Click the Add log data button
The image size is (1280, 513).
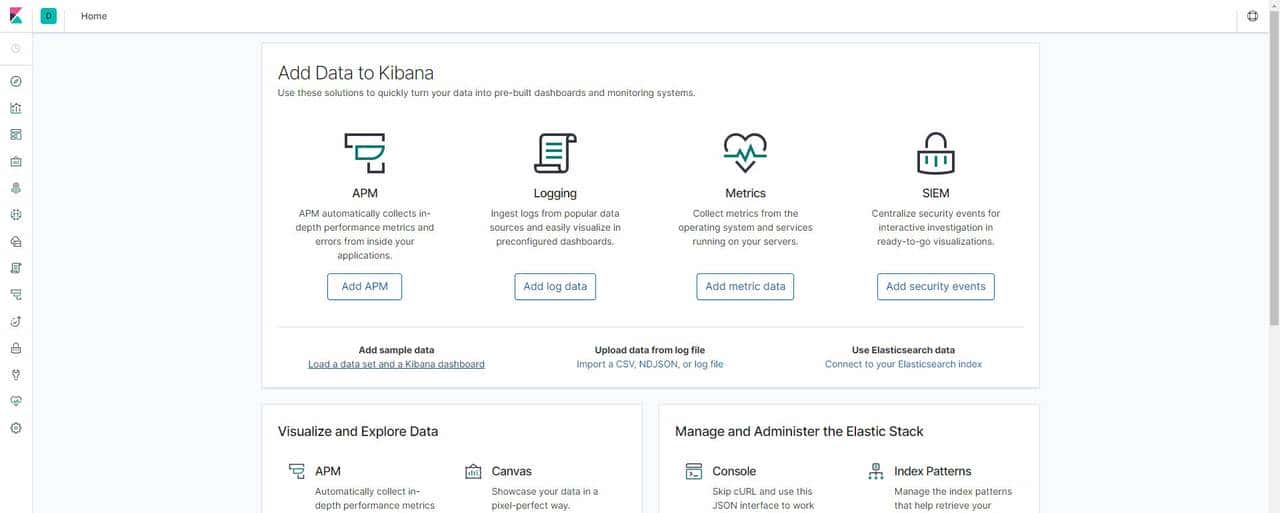555,286
